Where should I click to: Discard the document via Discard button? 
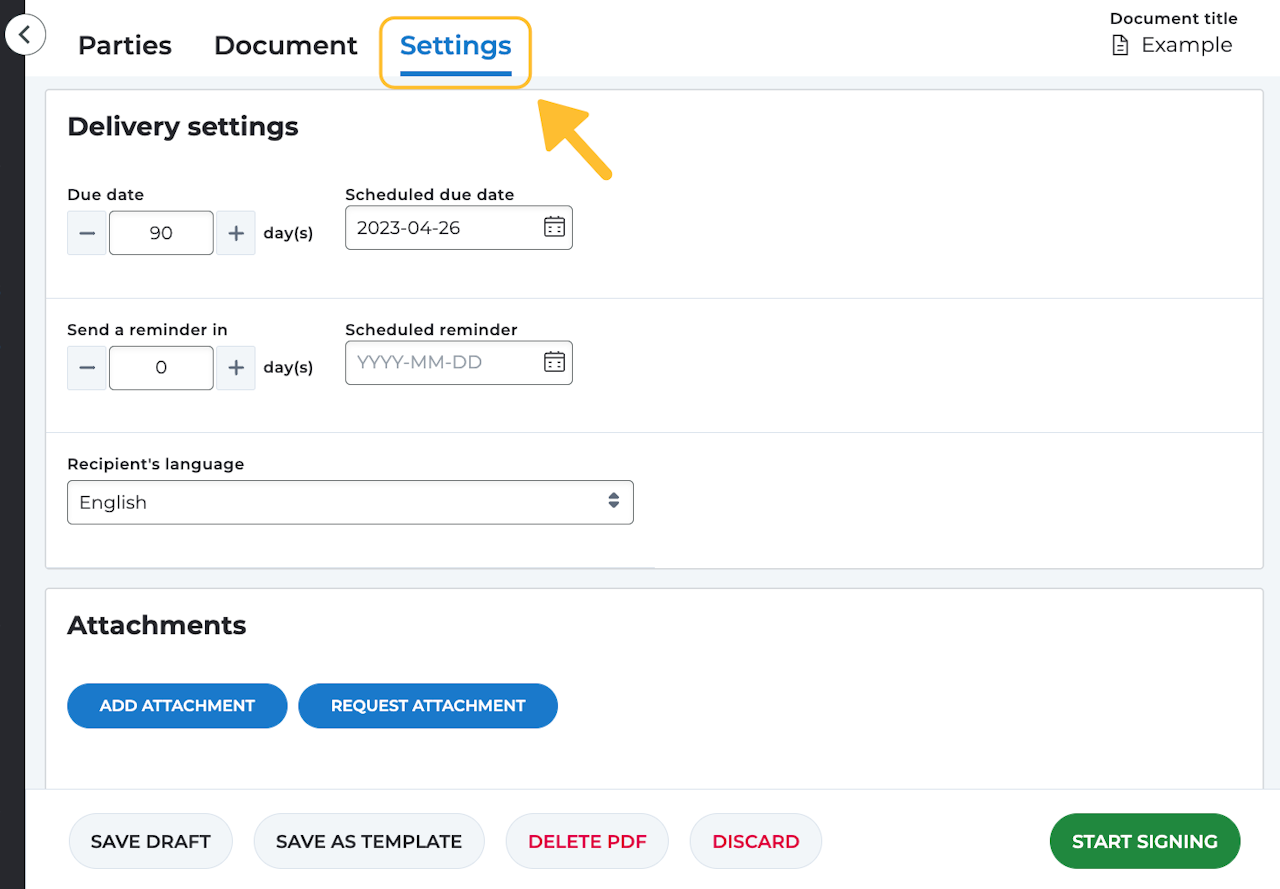[x=756, y=841]
